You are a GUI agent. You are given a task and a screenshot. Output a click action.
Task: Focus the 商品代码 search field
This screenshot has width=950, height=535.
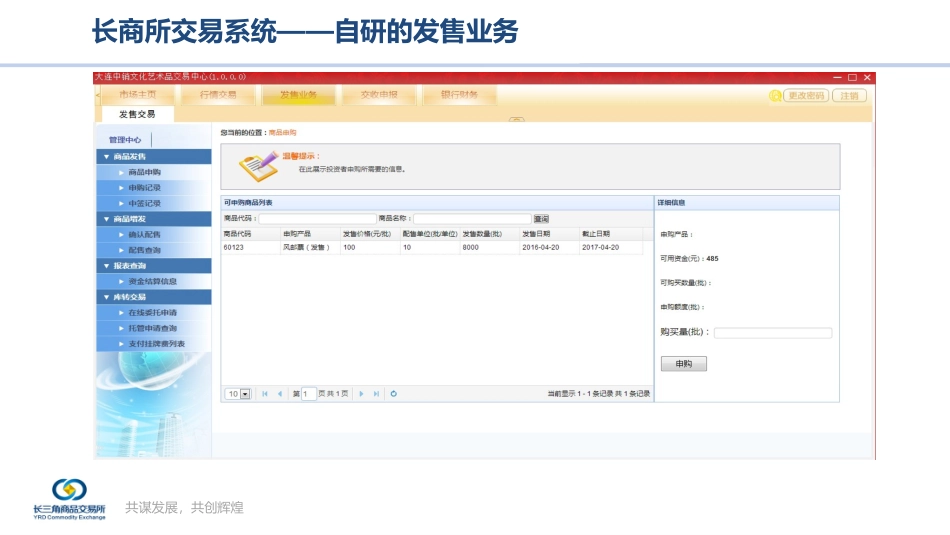(x=317, y=219)
